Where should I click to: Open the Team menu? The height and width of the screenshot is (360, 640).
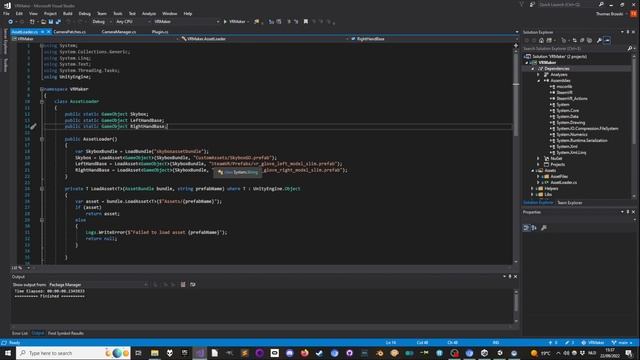point(102,13)
